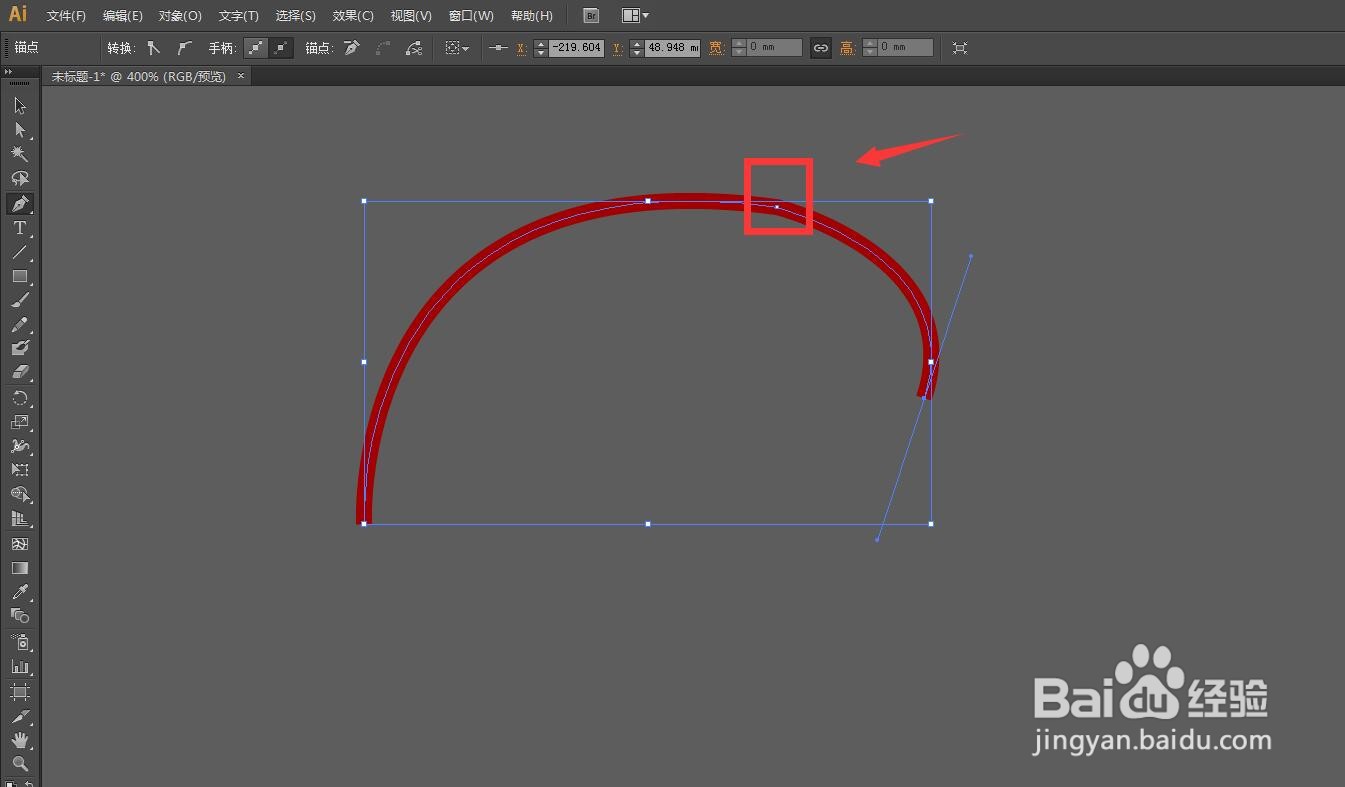Click the Y coordinate field
Image resolution: width=1345 pixels, height=787 pixels.
point(672,48)
